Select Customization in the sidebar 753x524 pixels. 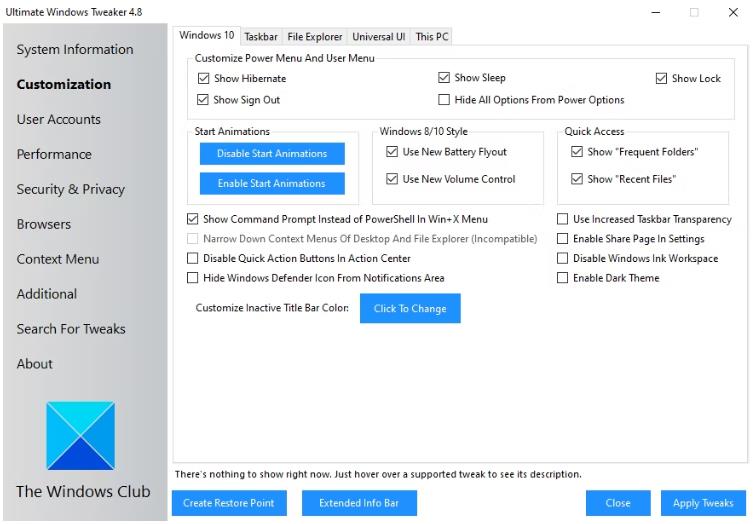tap(64, 85)
